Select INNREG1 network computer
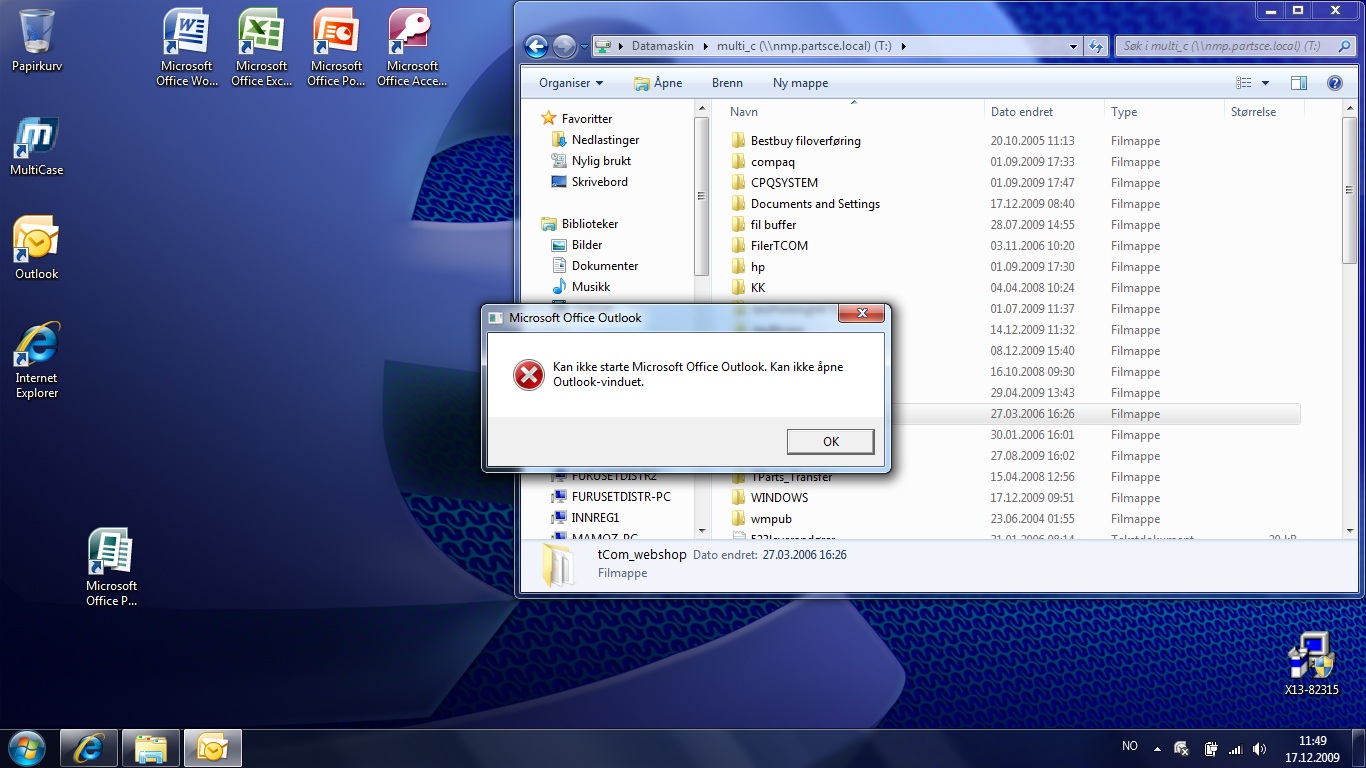This screenshot has width=1366, height=768. click(x=585, y=518)
